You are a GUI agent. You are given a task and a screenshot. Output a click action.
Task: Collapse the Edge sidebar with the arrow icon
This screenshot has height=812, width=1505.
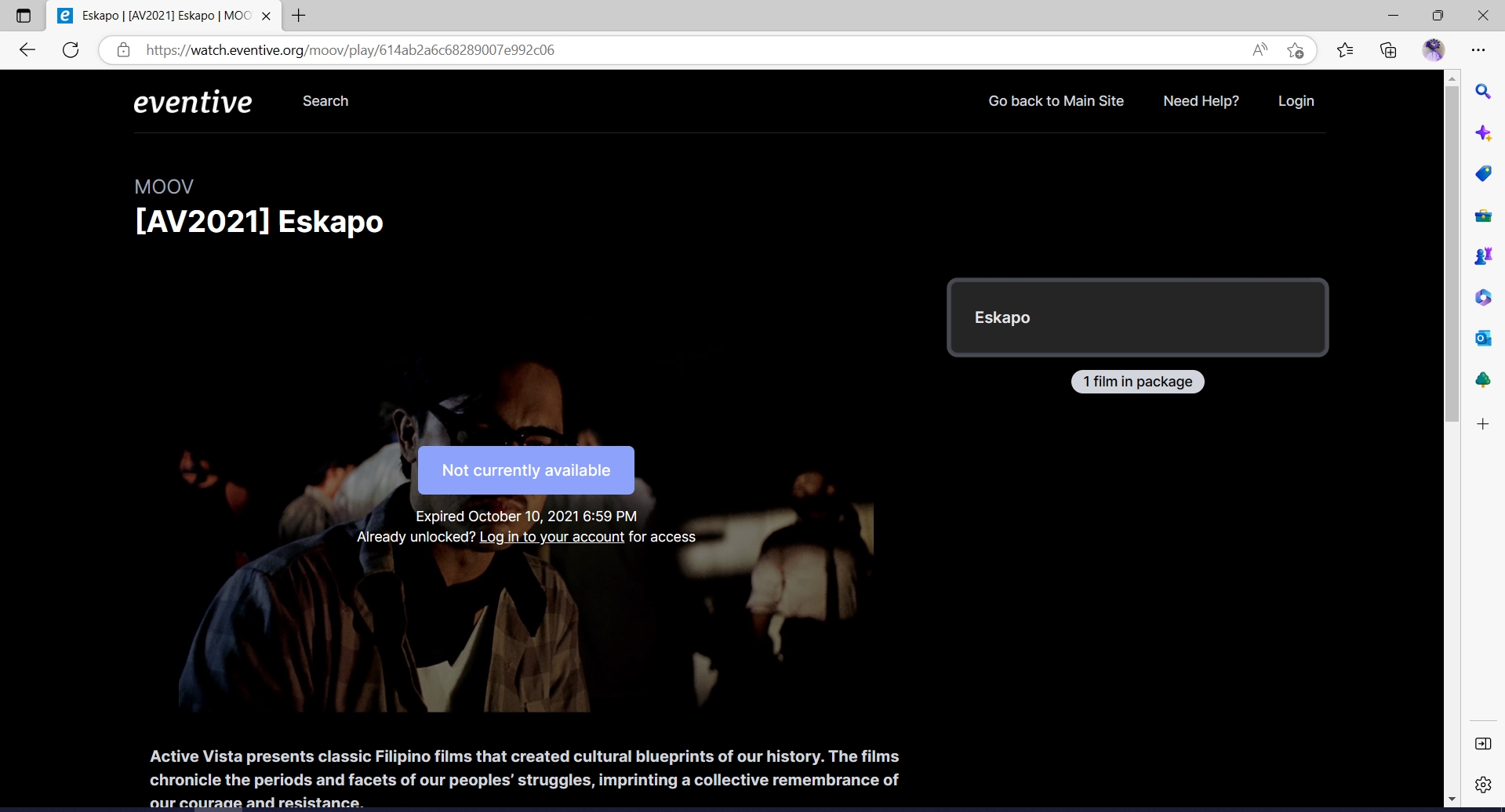1484,743
